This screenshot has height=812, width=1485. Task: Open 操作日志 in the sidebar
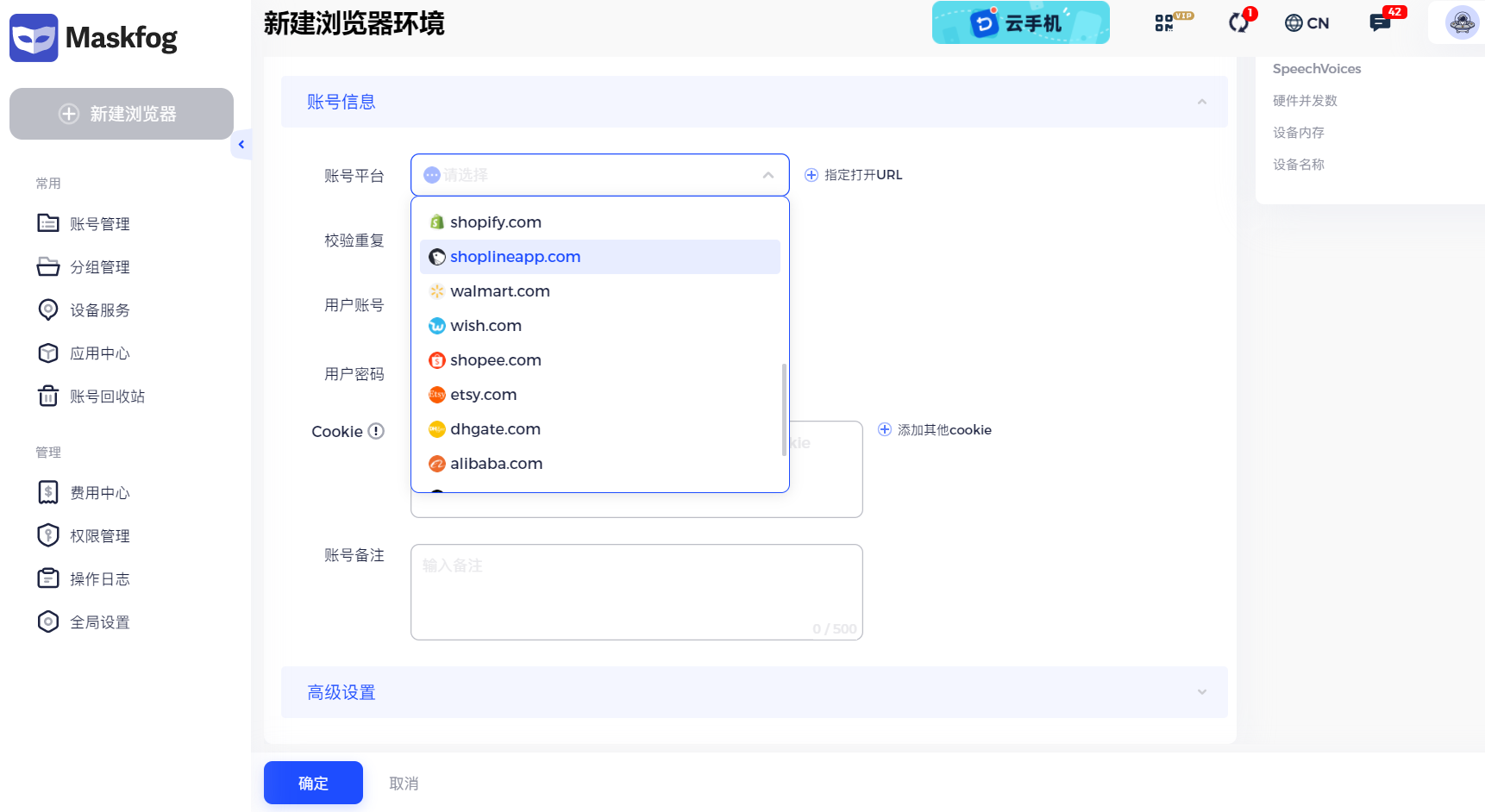point(100,579)
